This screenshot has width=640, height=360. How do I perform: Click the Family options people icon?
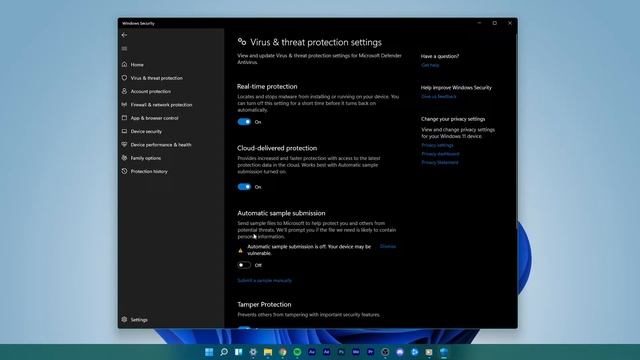click(x=124, y=158)
